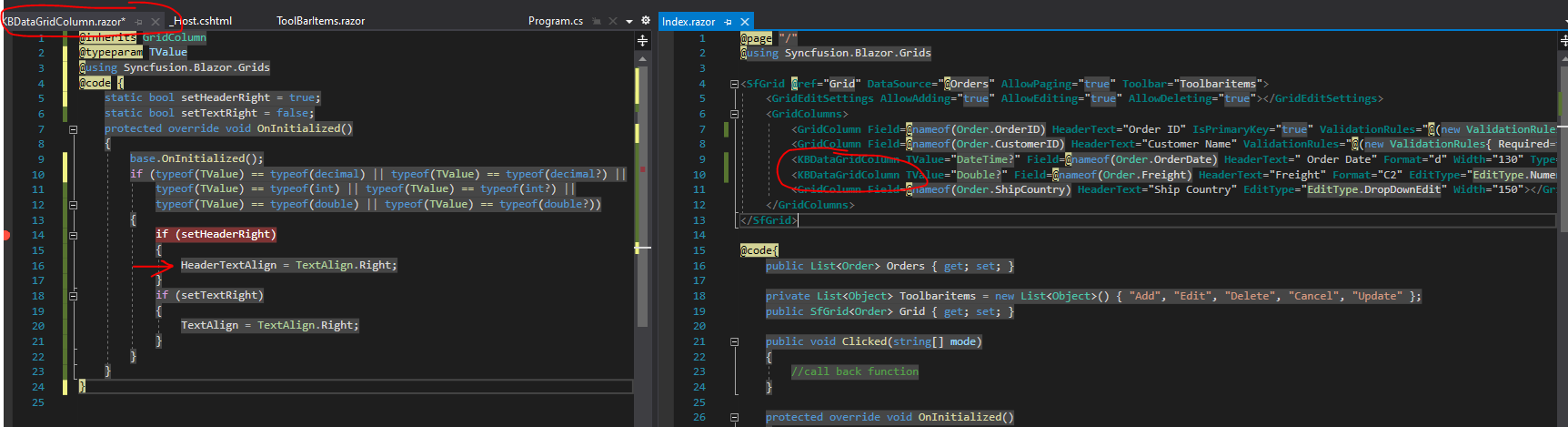Click 'public SfGrid<Order> Grid' property line

coord(889,311)
